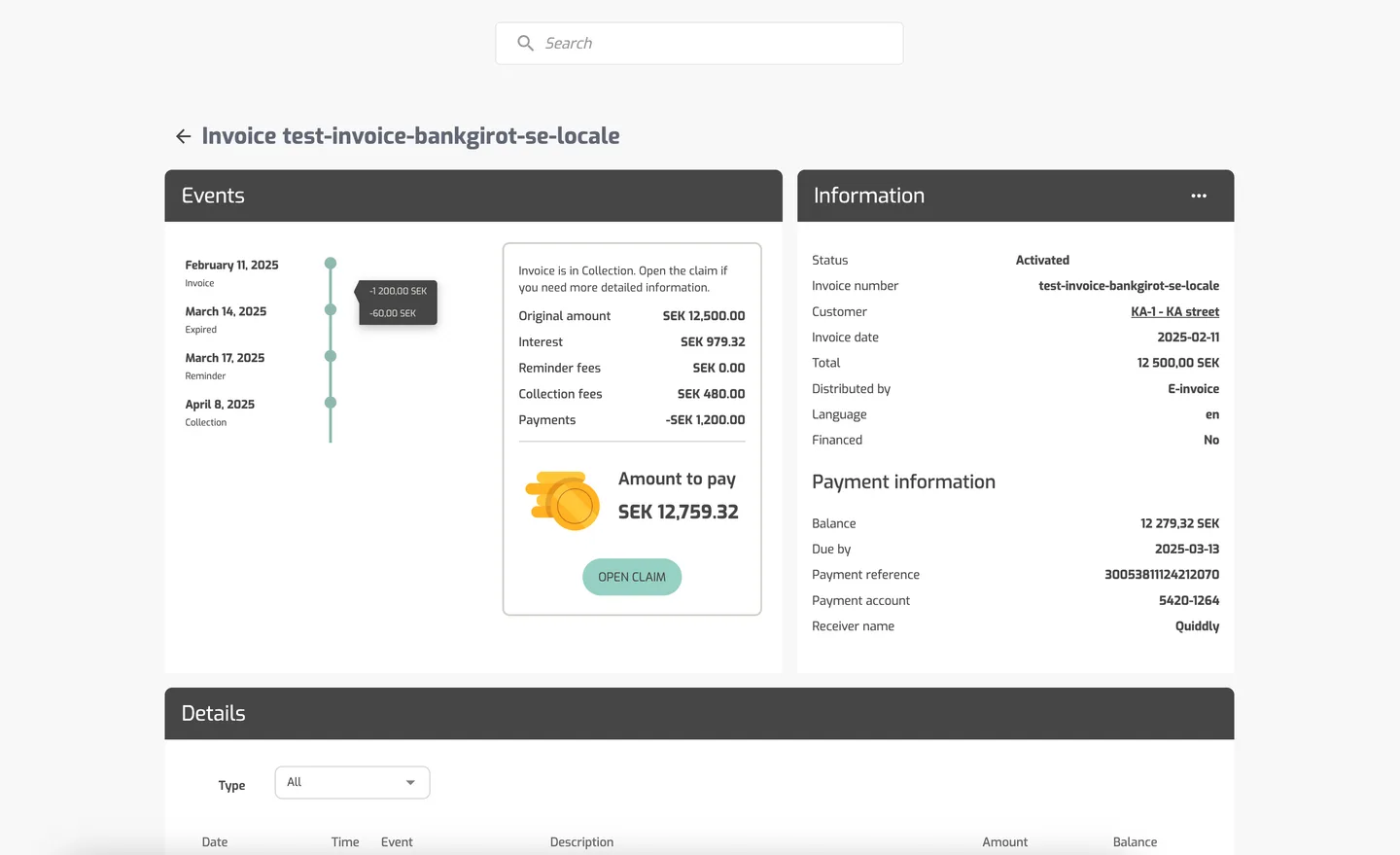The width and height of the screenshot is (1400, 855).
Task: Click the gold coin icon
Action: point(563,500)
